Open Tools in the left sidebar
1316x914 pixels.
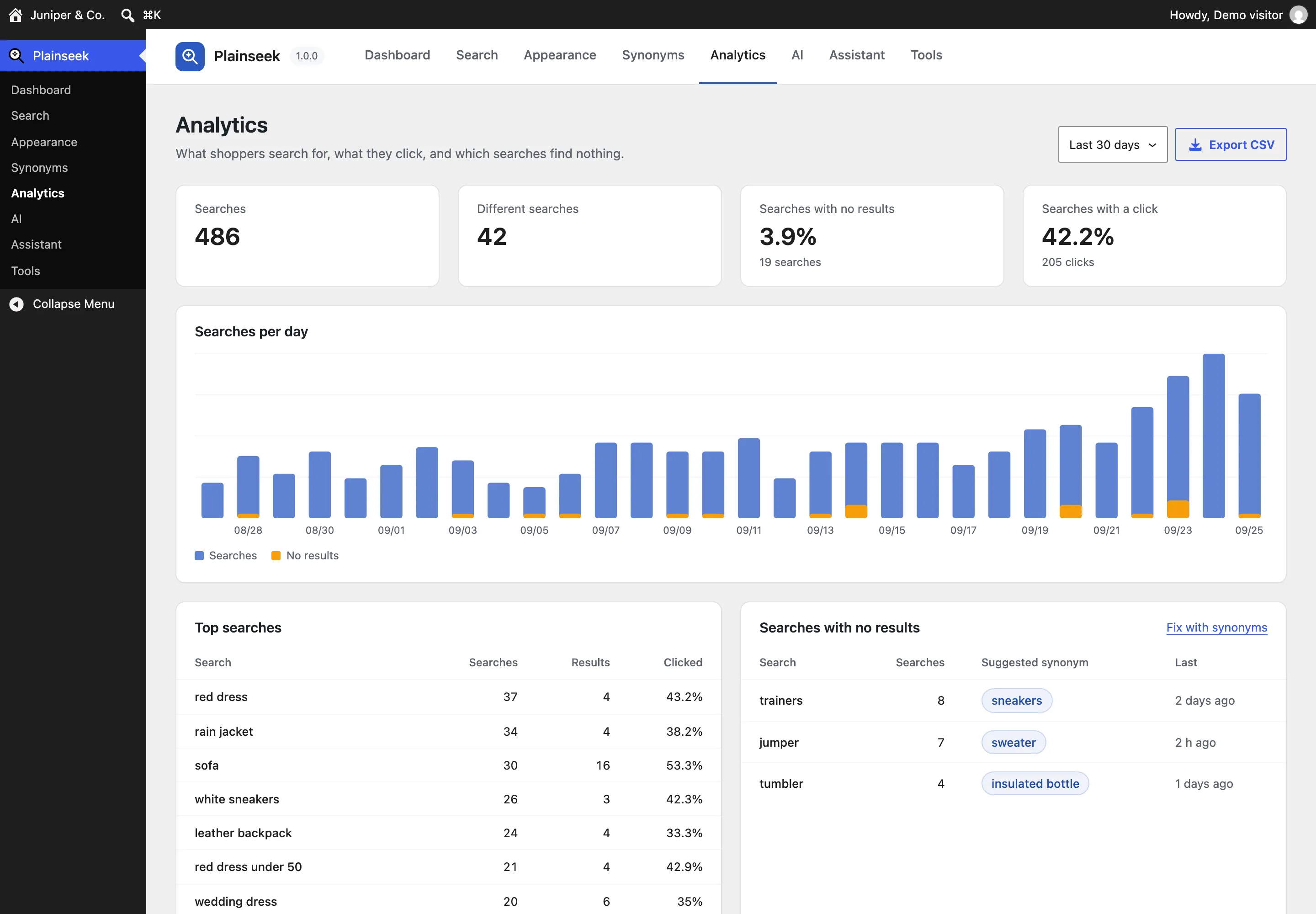(26, 271)
